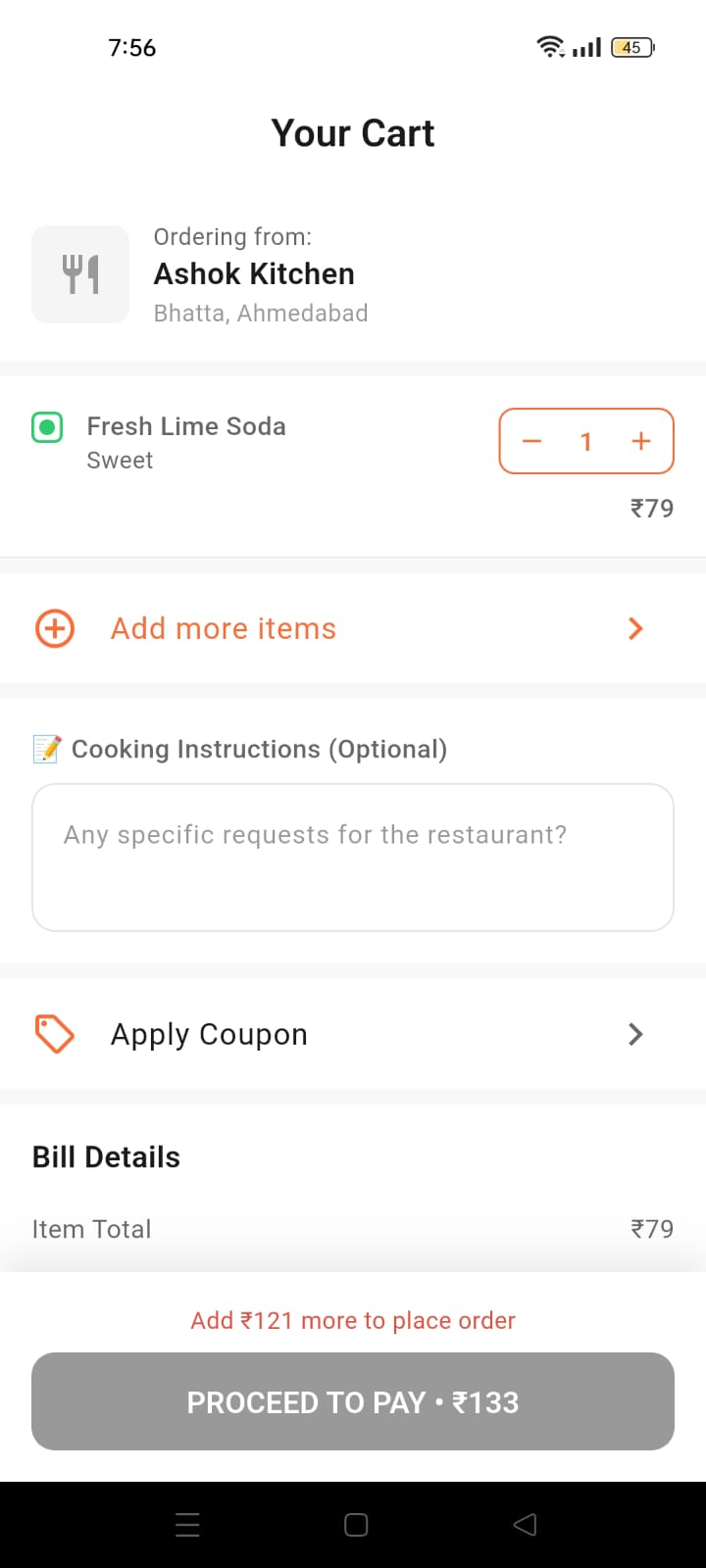Tap the notepad icon beside Cooking Instructions
The width and height of the screenshot is (706, 1568).
[47, 749]
